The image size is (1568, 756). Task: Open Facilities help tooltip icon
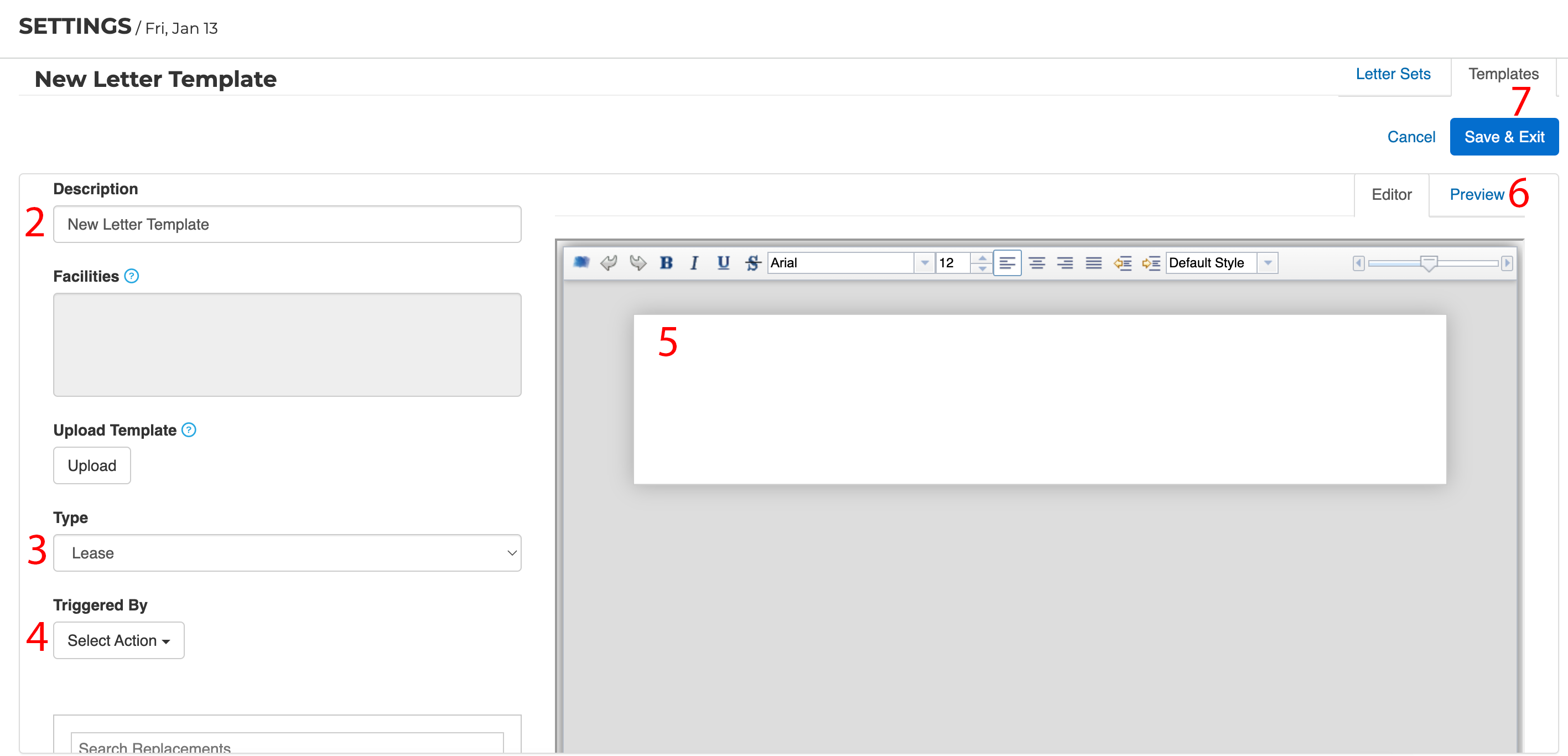pyautogui.click(x=132, y=276)
